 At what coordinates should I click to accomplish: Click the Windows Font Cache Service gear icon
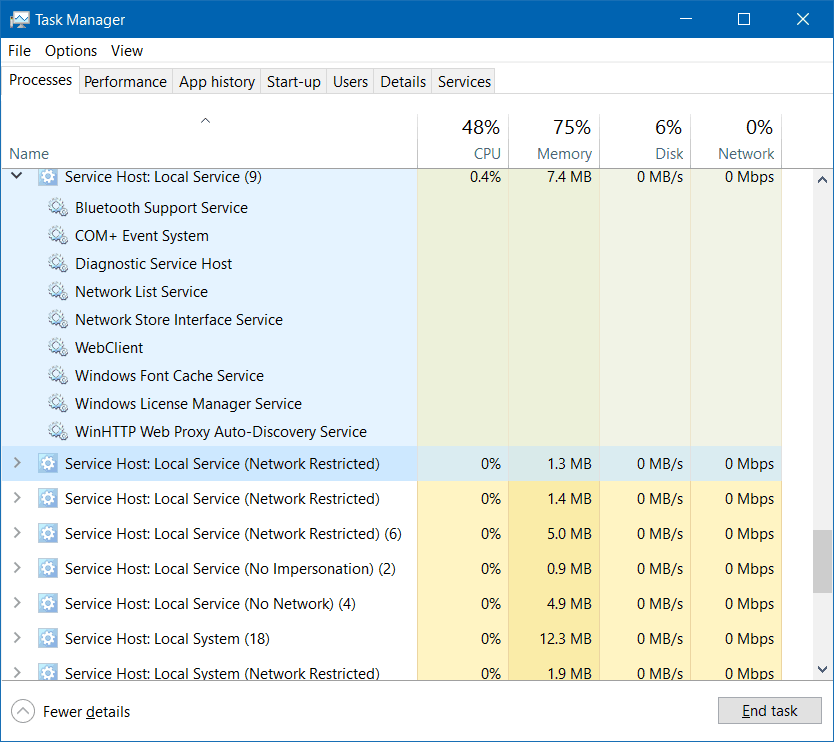click(57, 376)
